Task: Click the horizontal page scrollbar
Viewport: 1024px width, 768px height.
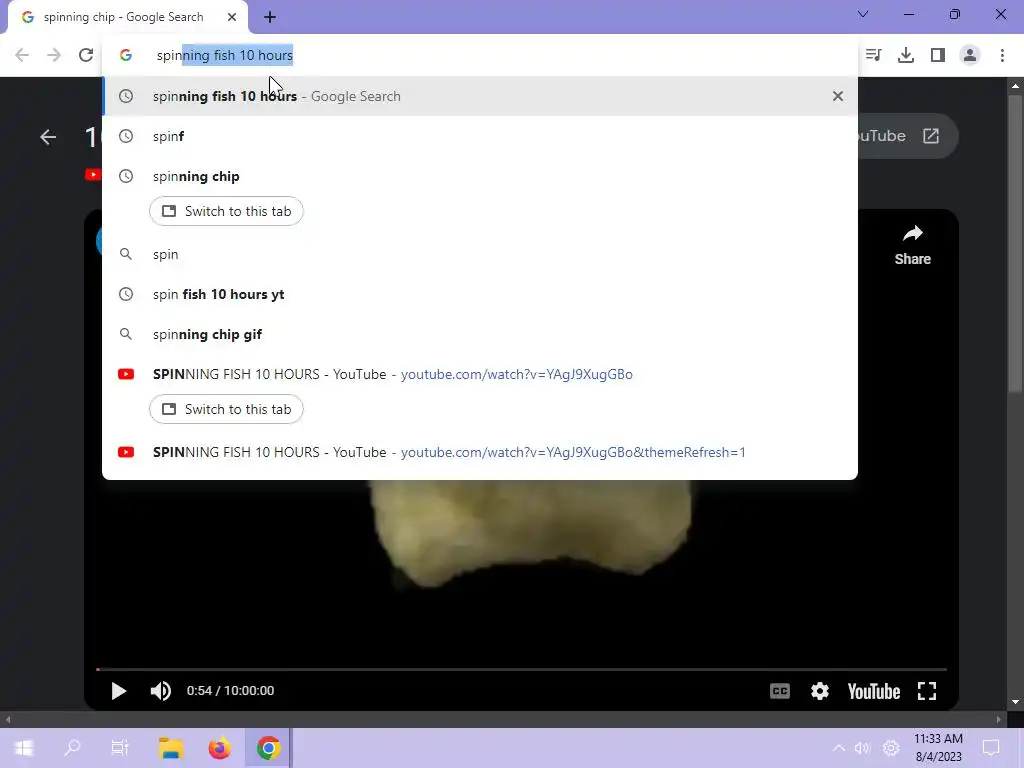Action: pos(503,720)
